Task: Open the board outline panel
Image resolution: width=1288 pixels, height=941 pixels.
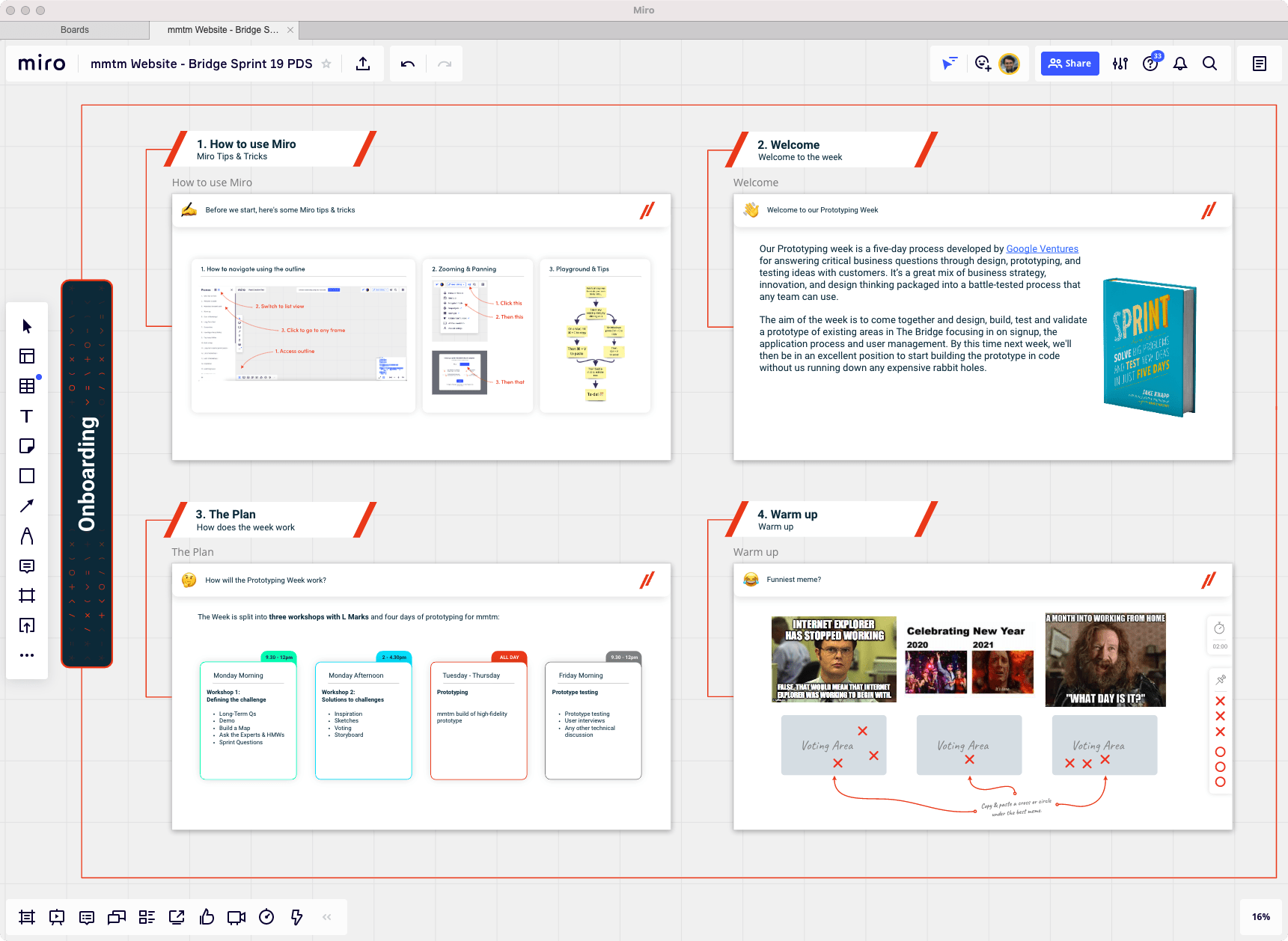Action: [x=1259, y=64]
